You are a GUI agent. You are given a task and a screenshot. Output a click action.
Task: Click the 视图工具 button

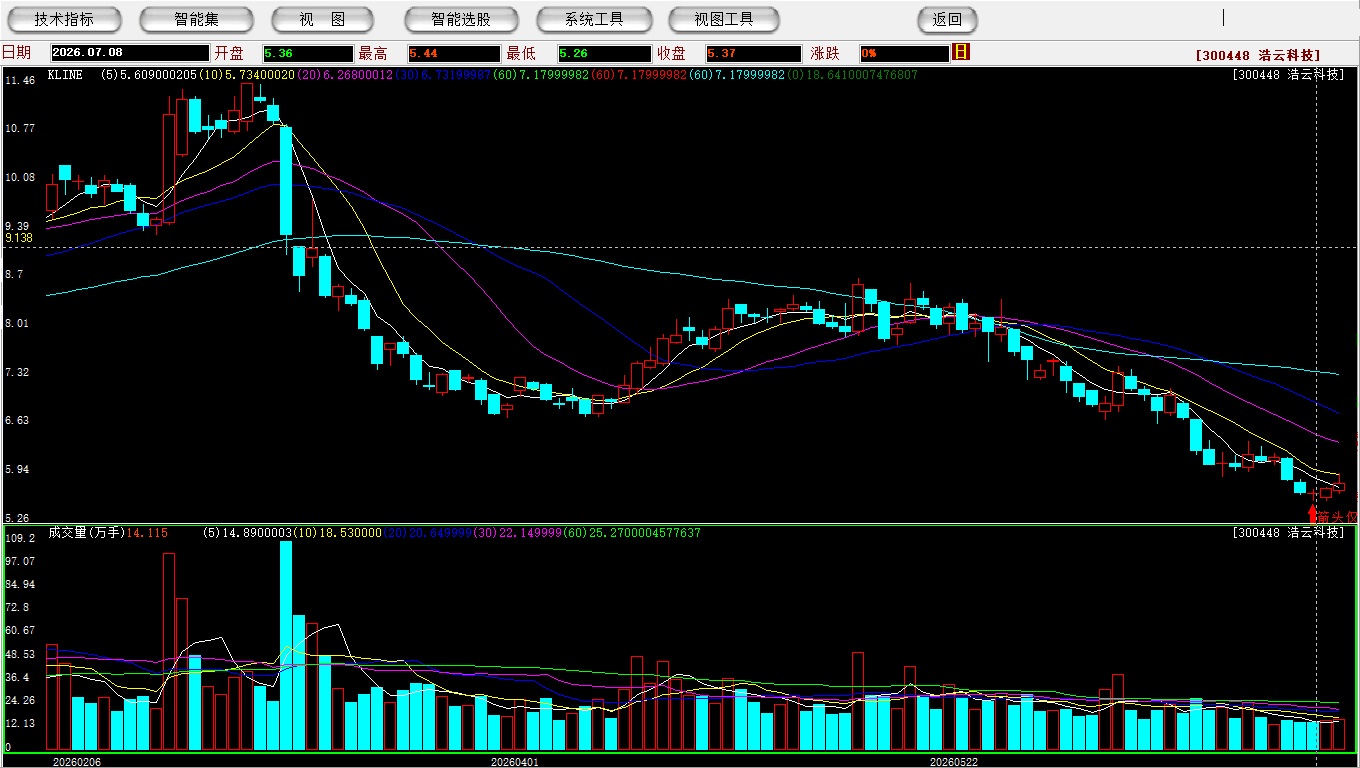724,19
